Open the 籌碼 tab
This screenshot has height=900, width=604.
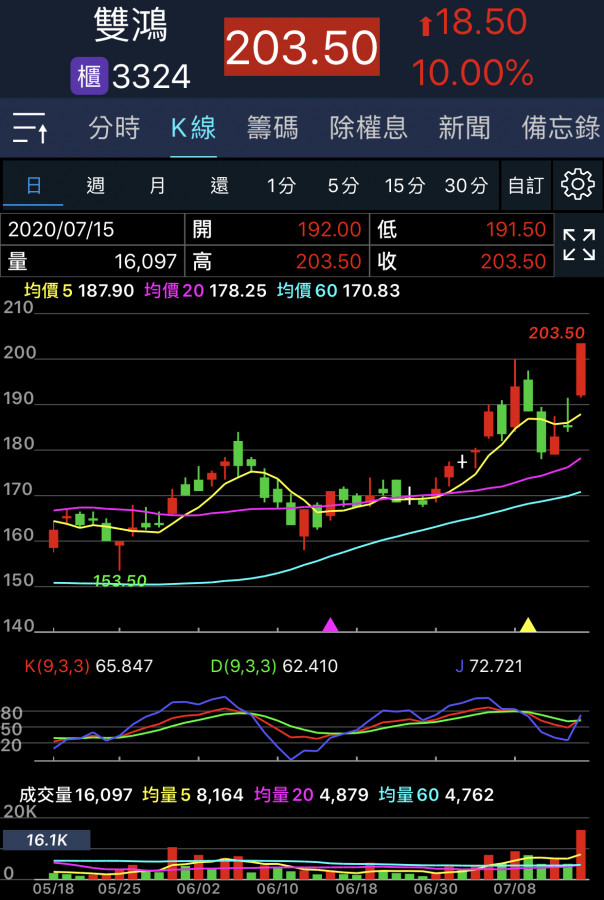coord(273,128)
